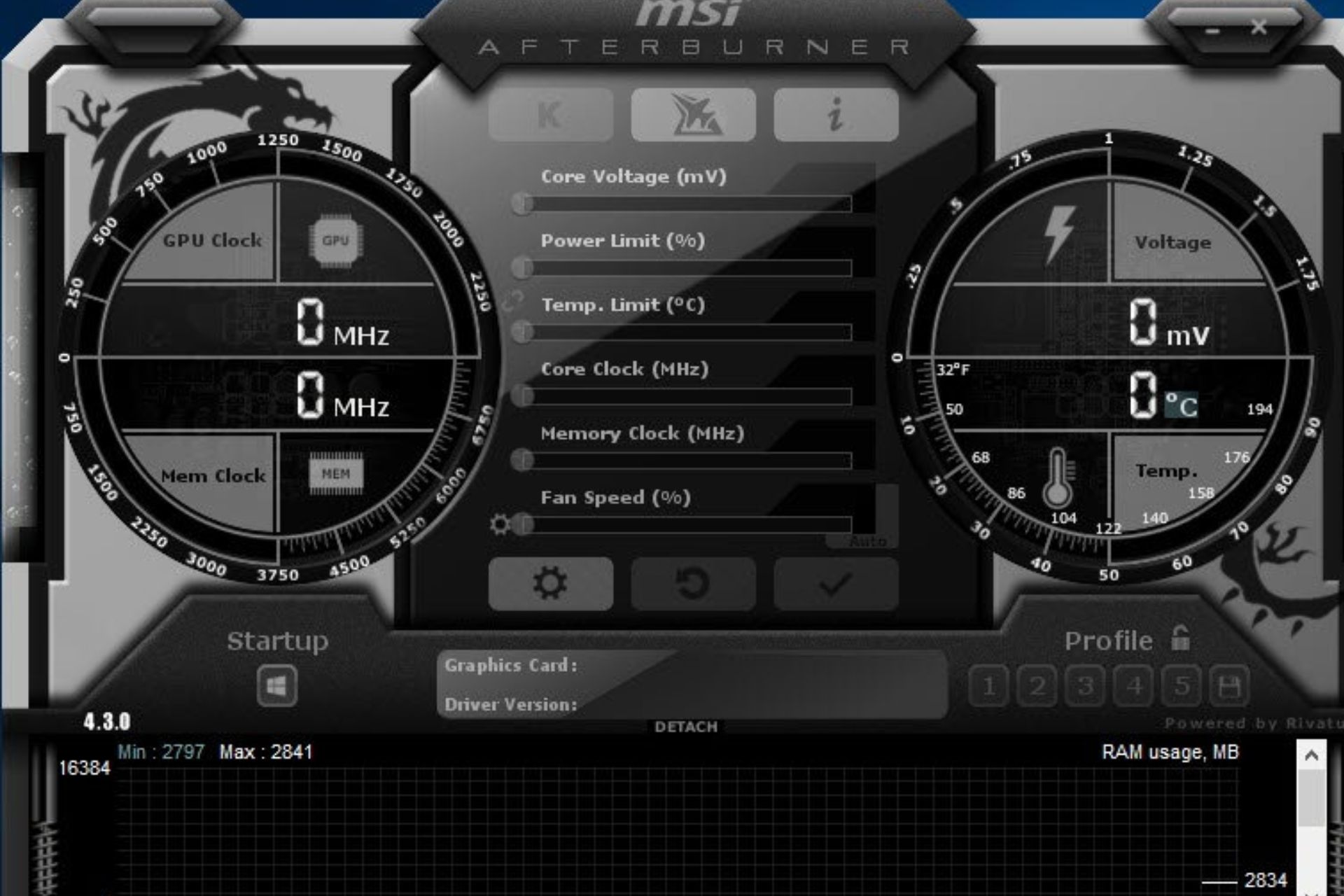Click the GPU Clock label

(213, 241)
